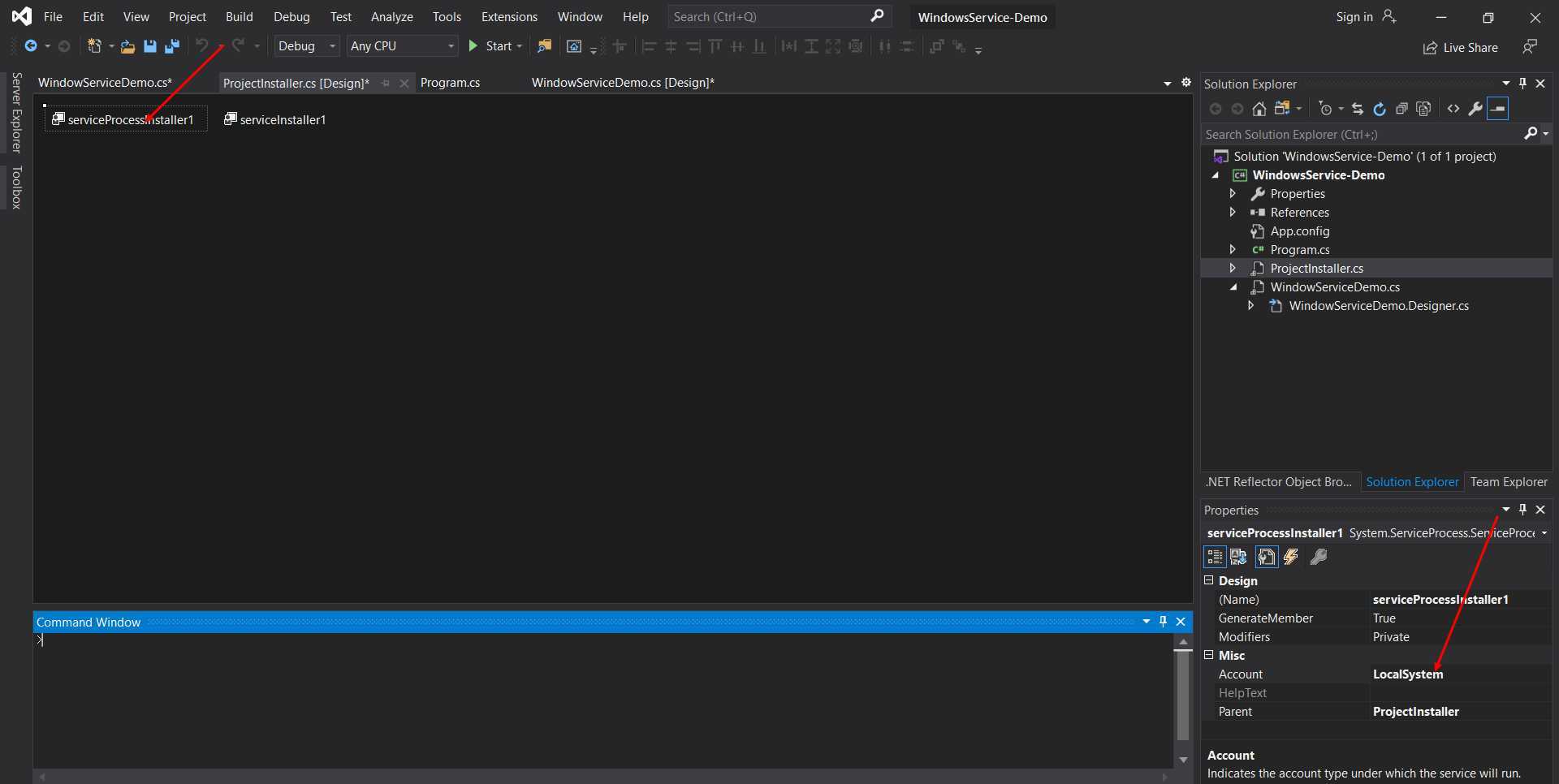Click the New Project toolbar icon

click(95, 46)
